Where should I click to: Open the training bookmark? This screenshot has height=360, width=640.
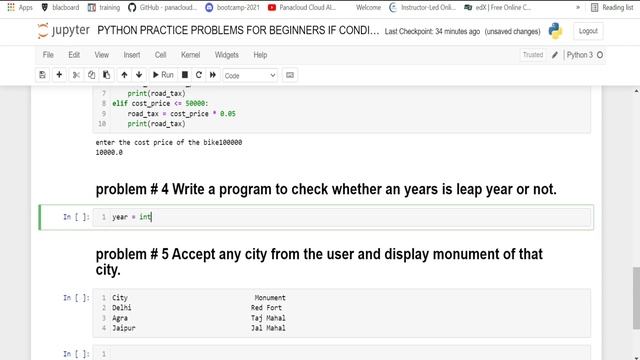pos(104,7)
